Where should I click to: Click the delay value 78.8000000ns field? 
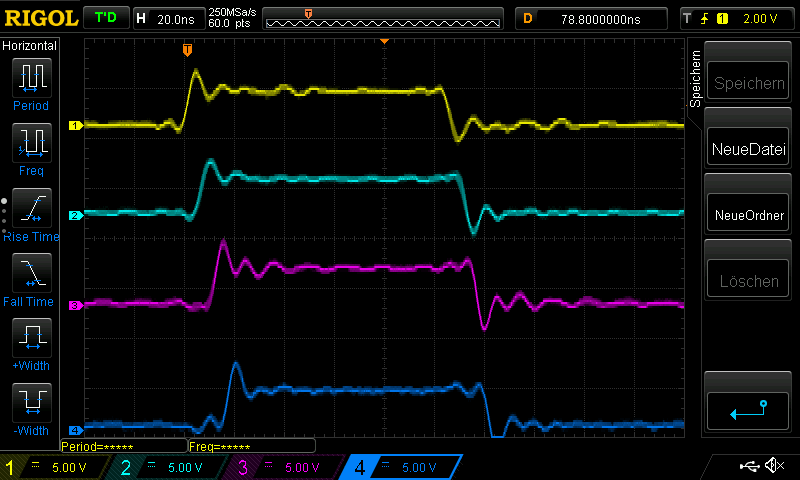(591, 19)
